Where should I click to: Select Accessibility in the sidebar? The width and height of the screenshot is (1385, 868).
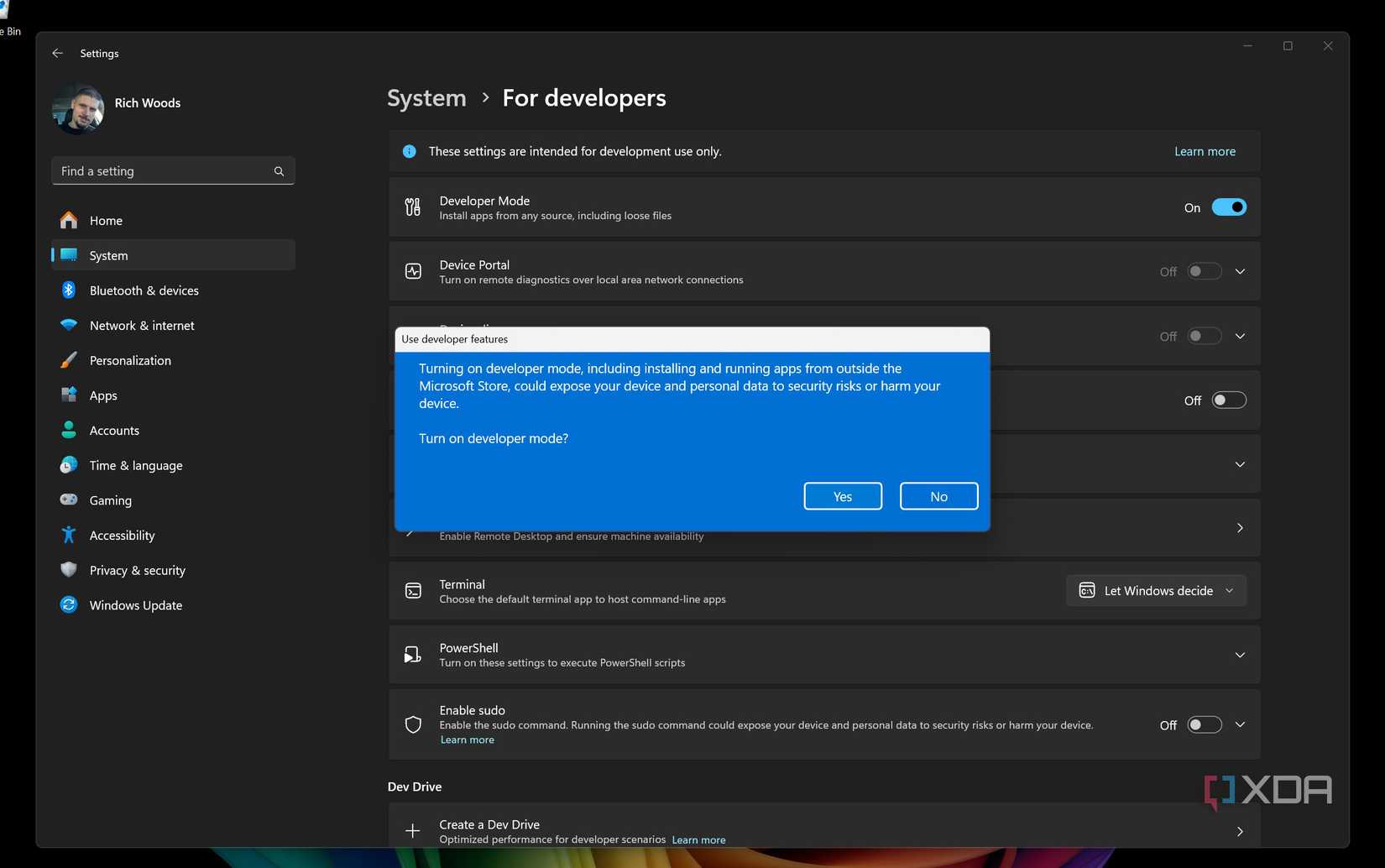point(121,535)
